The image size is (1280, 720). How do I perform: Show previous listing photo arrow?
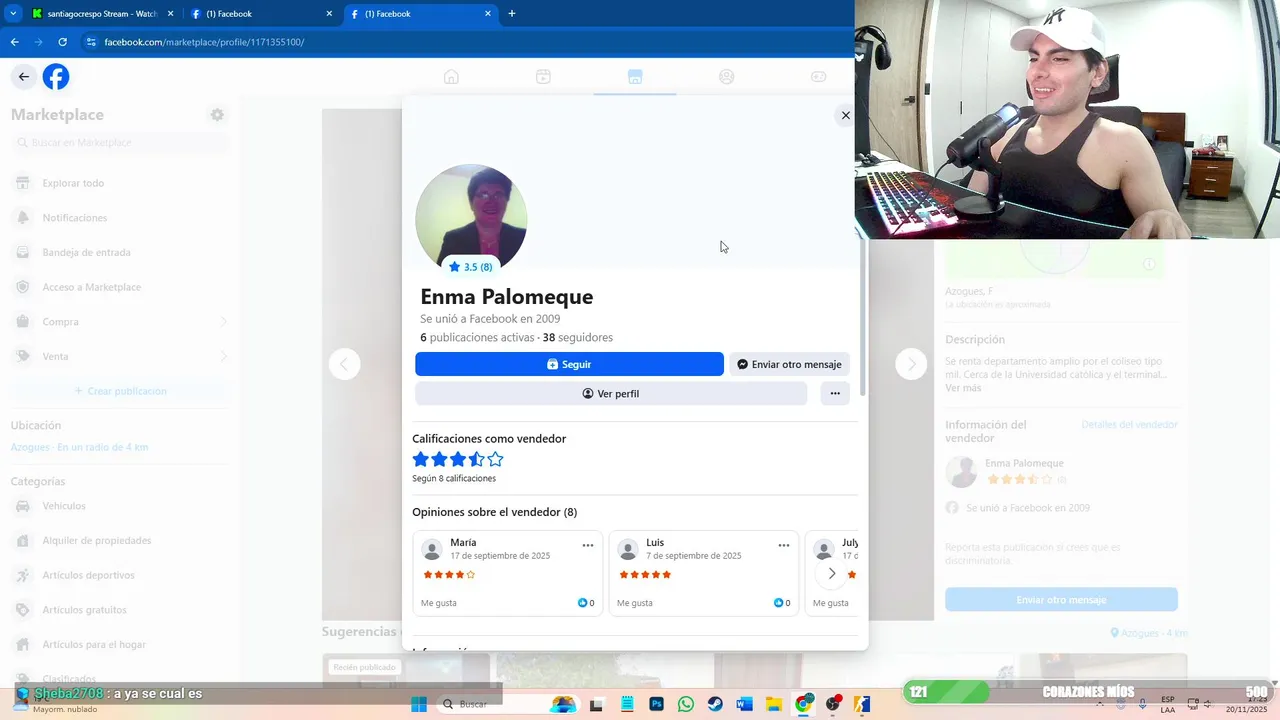[x=344, y=364]
